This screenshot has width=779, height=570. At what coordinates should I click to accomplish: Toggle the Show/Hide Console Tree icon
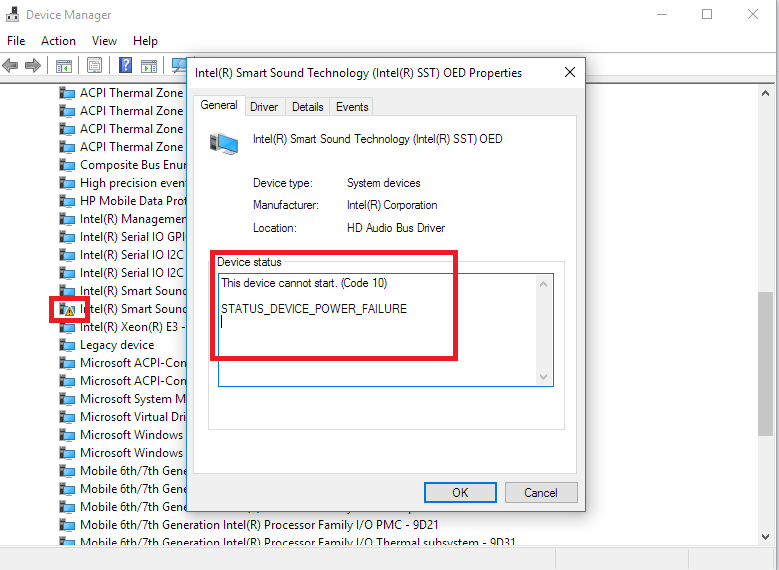click(64, 66)
